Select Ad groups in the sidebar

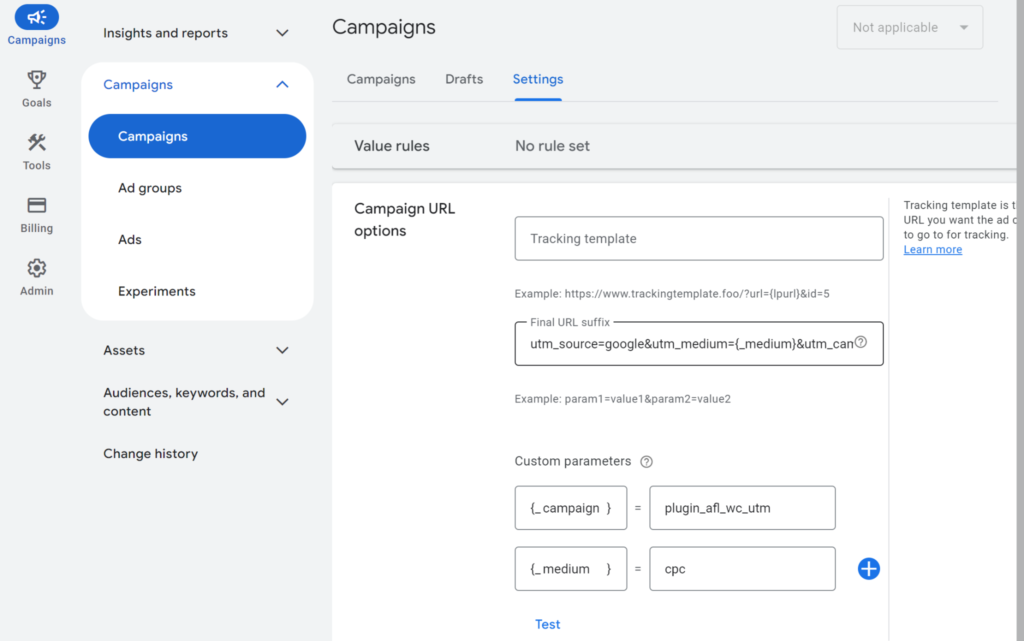[150, 188]
